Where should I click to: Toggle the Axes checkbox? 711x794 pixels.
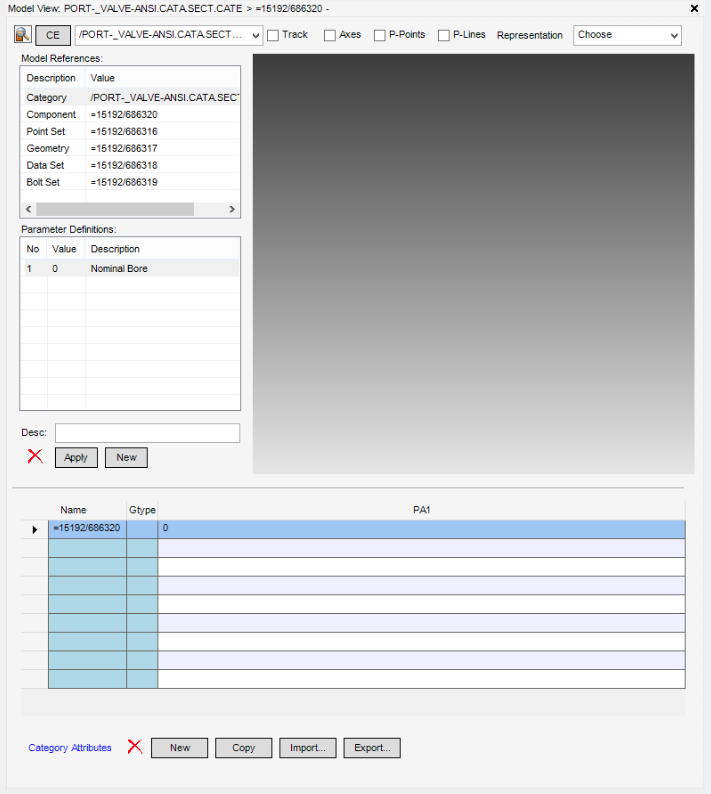point(330,35)
